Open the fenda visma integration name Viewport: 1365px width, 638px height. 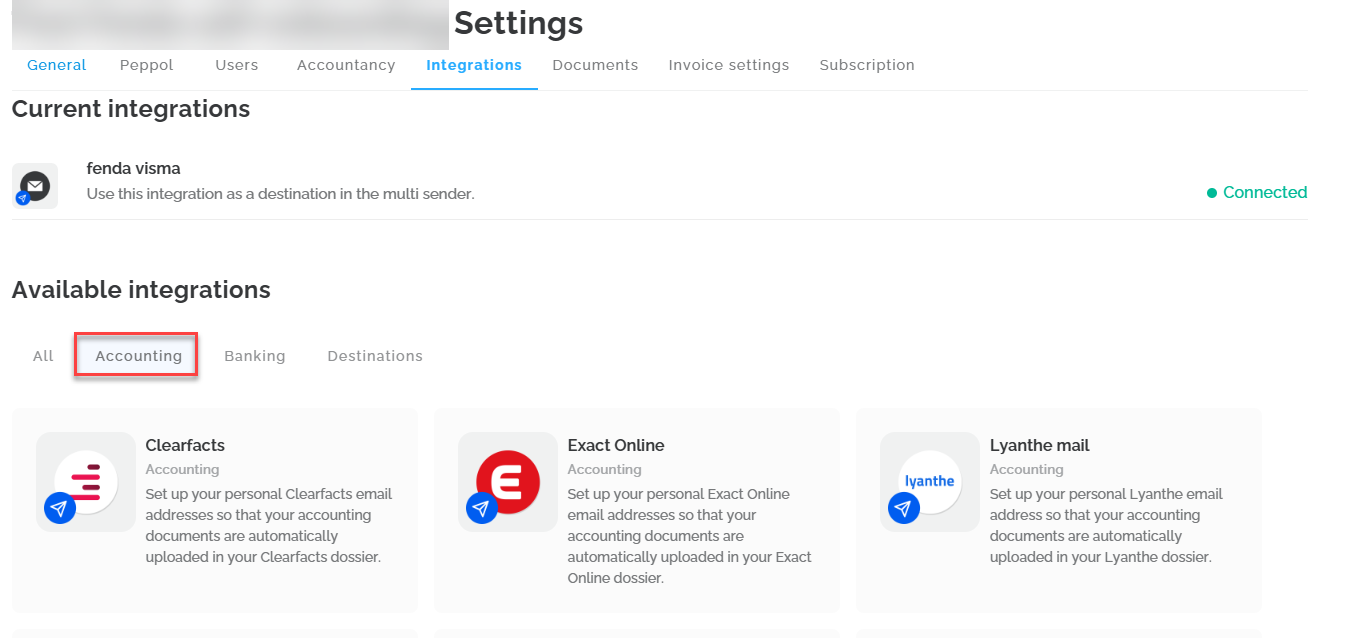(x=134, y=168)
